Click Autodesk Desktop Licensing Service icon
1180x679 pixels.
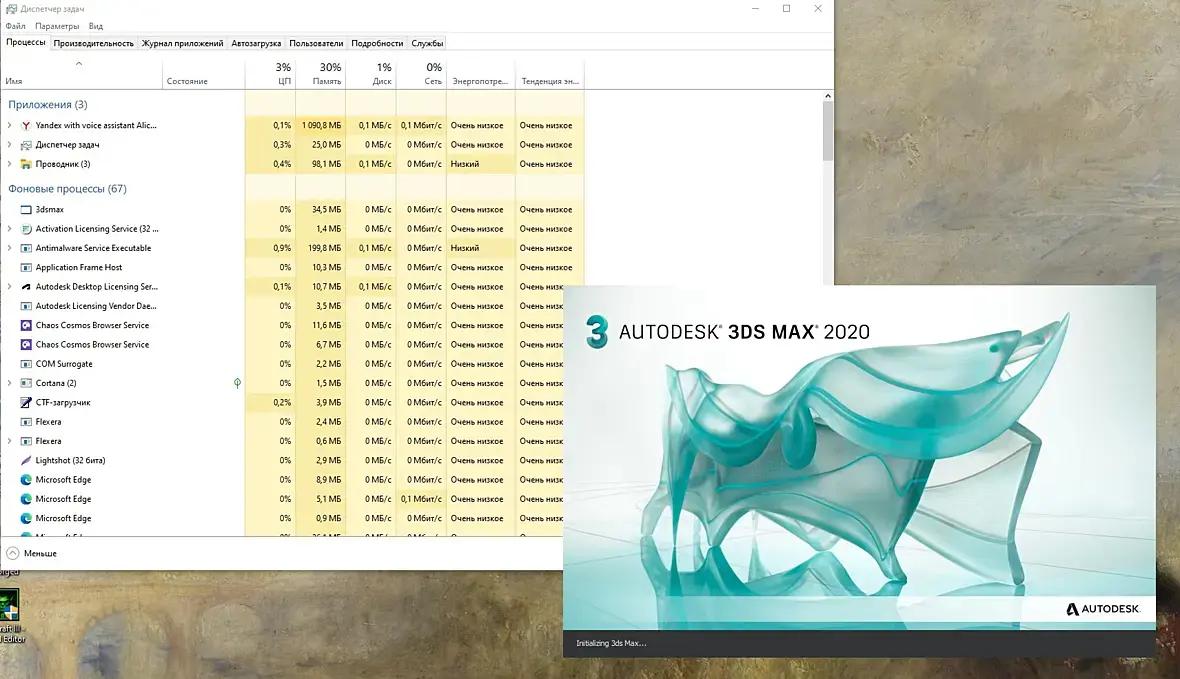pyautogui.click(x=26, y=287)
